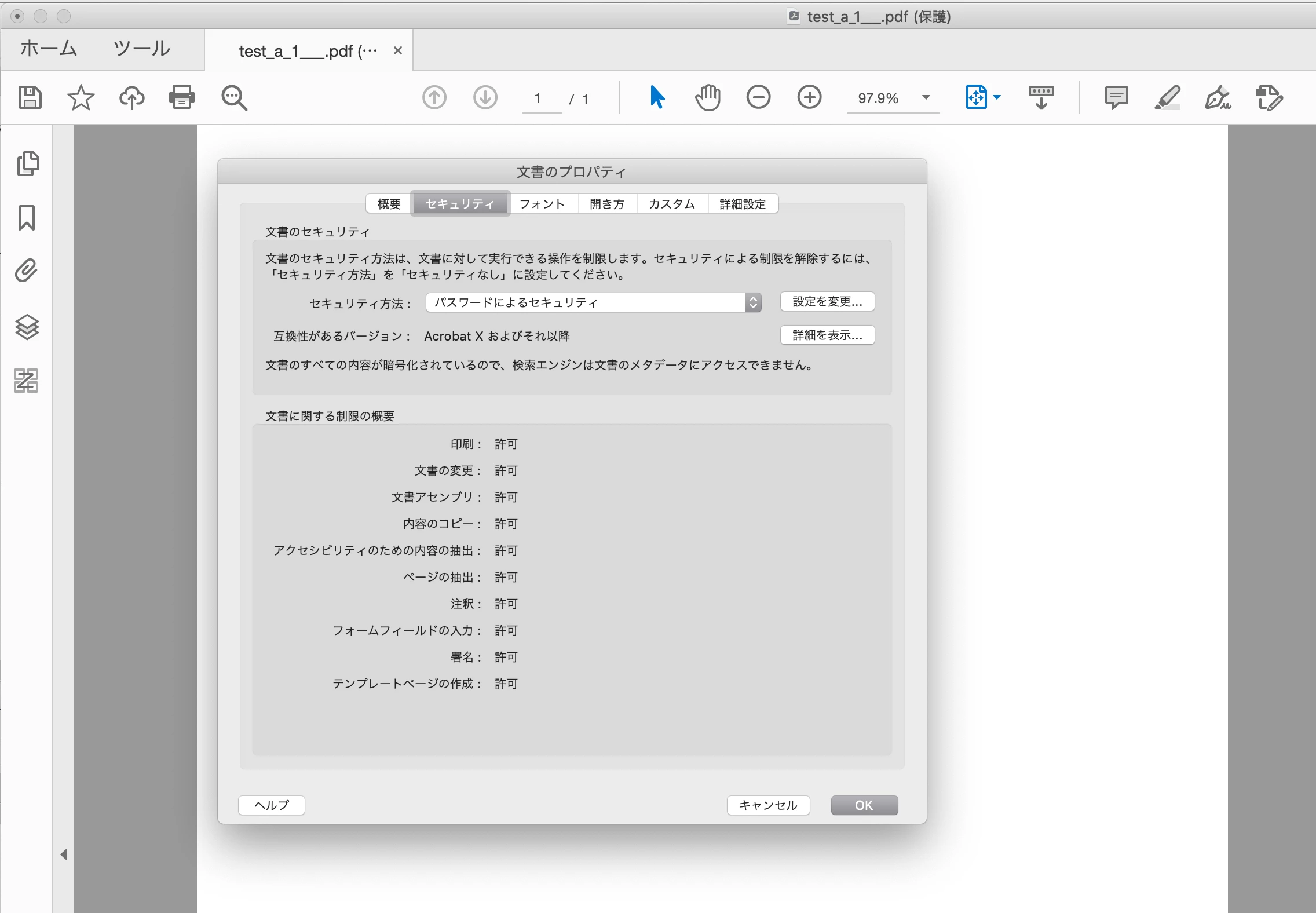Screen dimensions: 1316x913
Task: Open the layers panel in sidebar
Action: pos(27,327)
